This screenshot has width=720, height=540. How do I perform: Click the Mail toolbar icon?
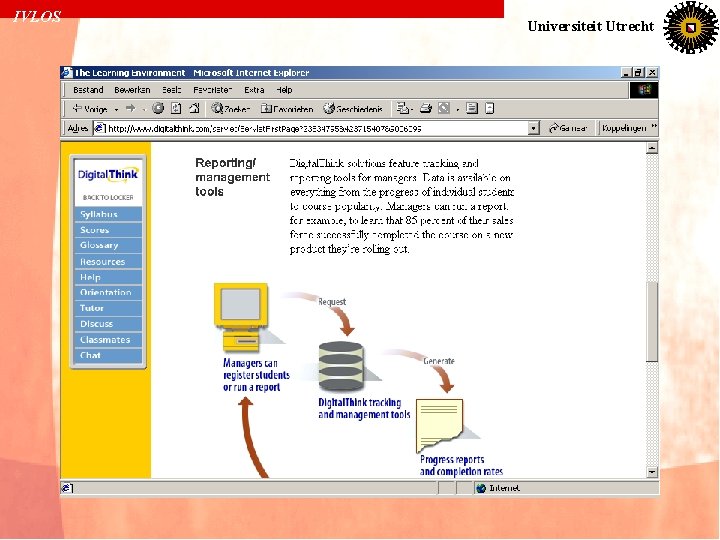(402, 108)
